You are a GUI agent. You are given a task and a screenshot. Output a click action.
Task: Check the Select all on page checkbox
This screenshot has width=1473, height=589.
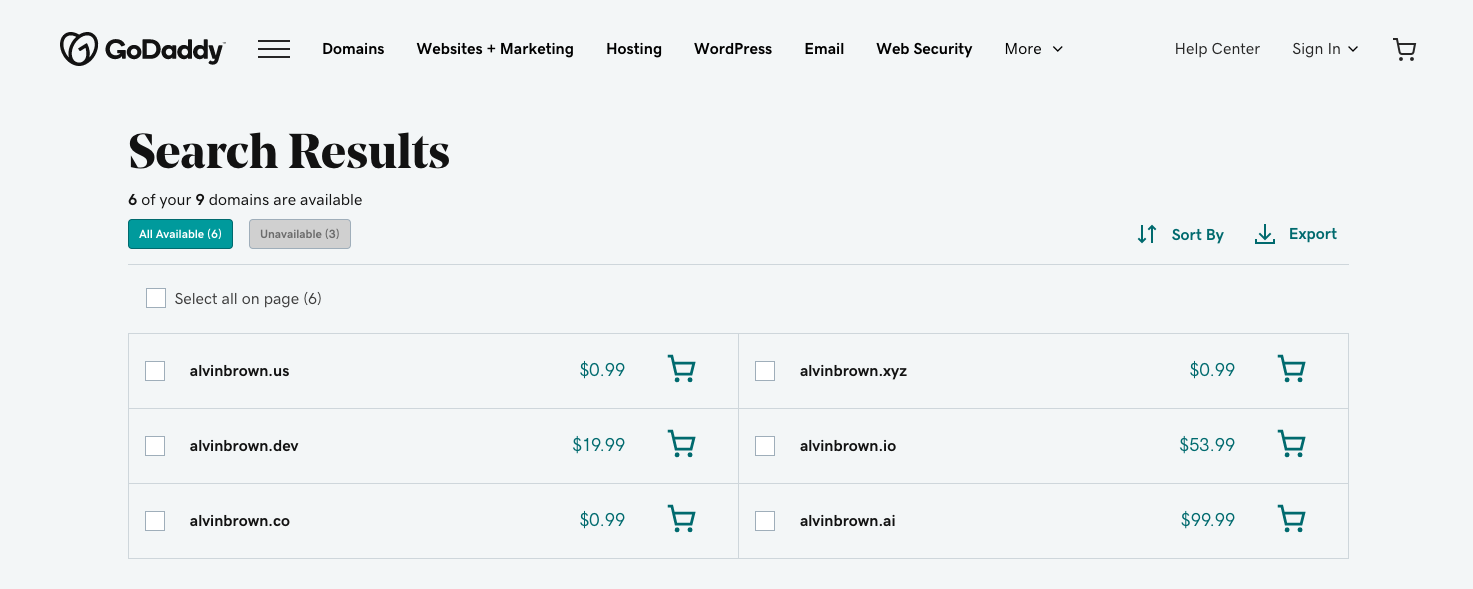(156, 298)
